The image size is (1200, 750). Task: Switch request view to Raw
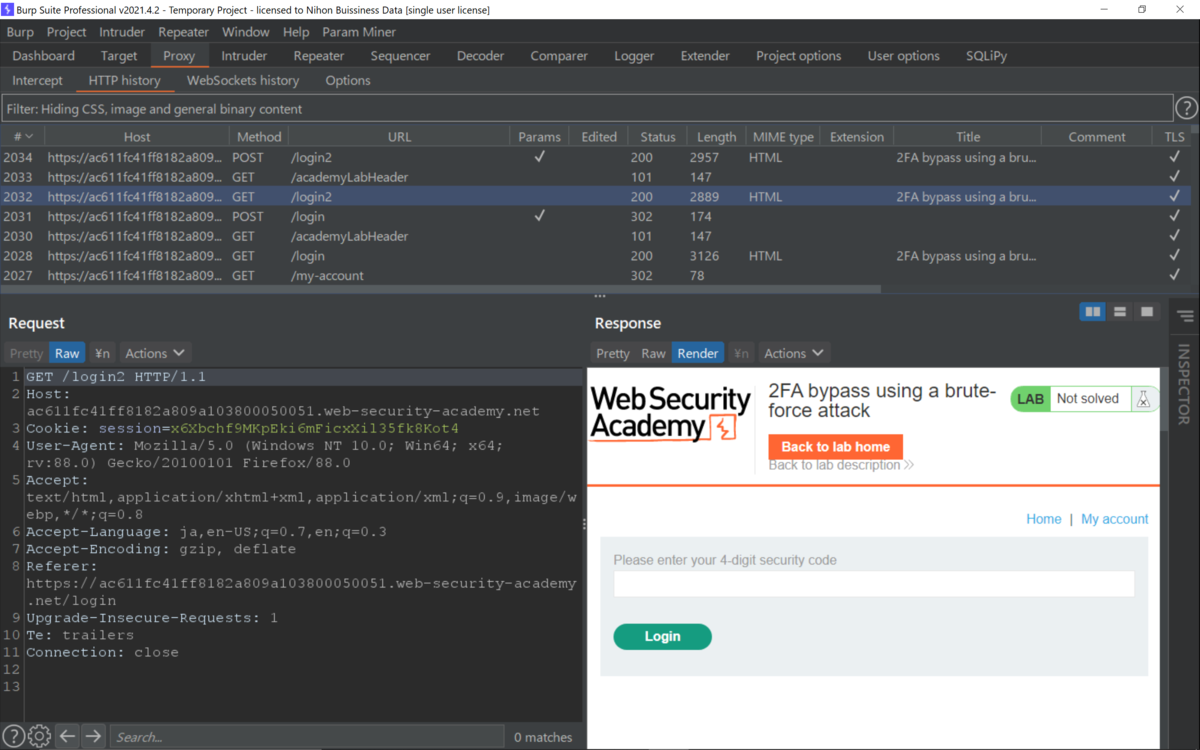click(x=67, y=353)
